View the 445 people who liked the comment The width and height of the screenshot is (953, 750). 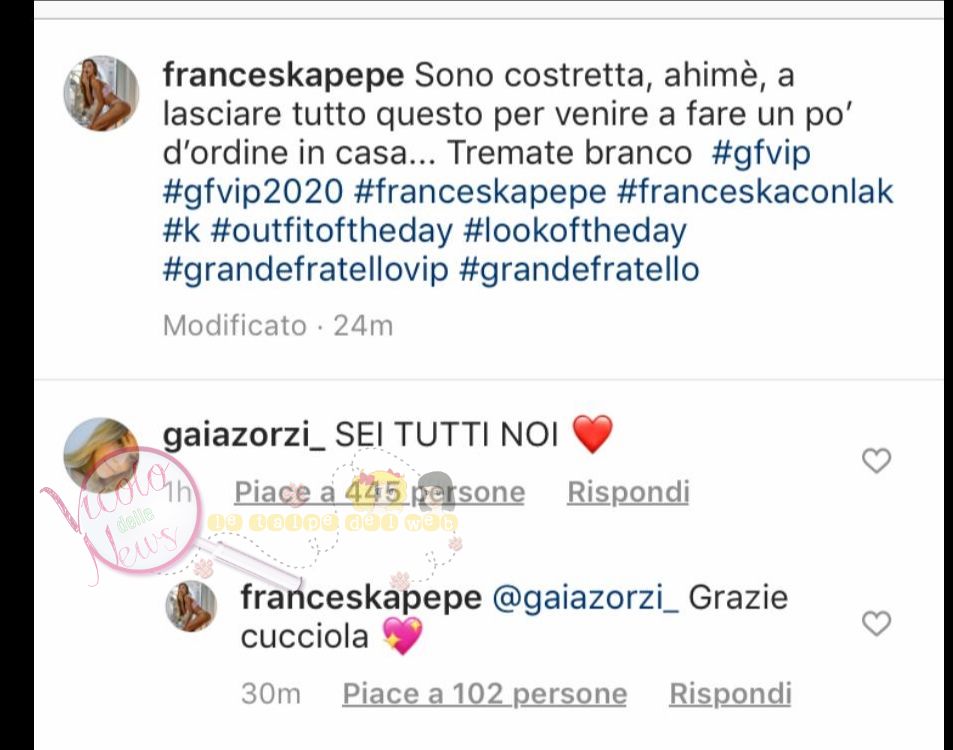(x=380, y=492)
